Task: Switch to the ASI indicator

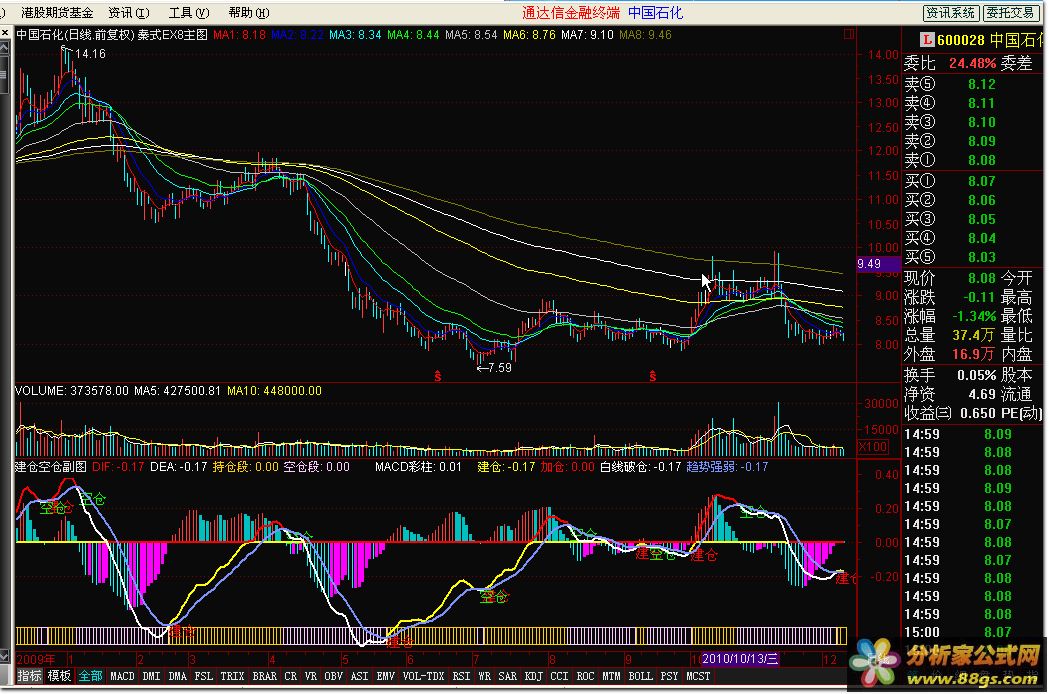Action: pyautogui.click(x=359, y=677)
